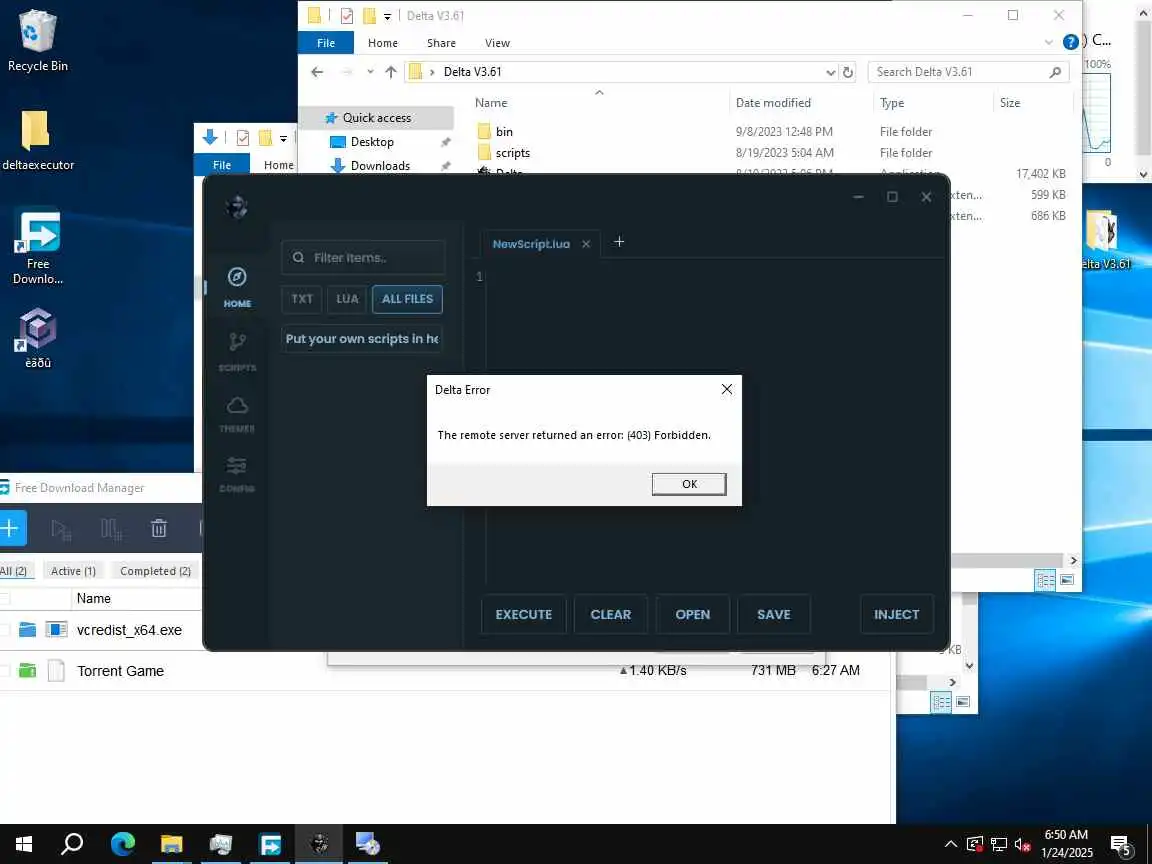The image size is (1152, 864).
Task: Click the Properties checkmark icon in Explorer title bar
Action: 347,15
